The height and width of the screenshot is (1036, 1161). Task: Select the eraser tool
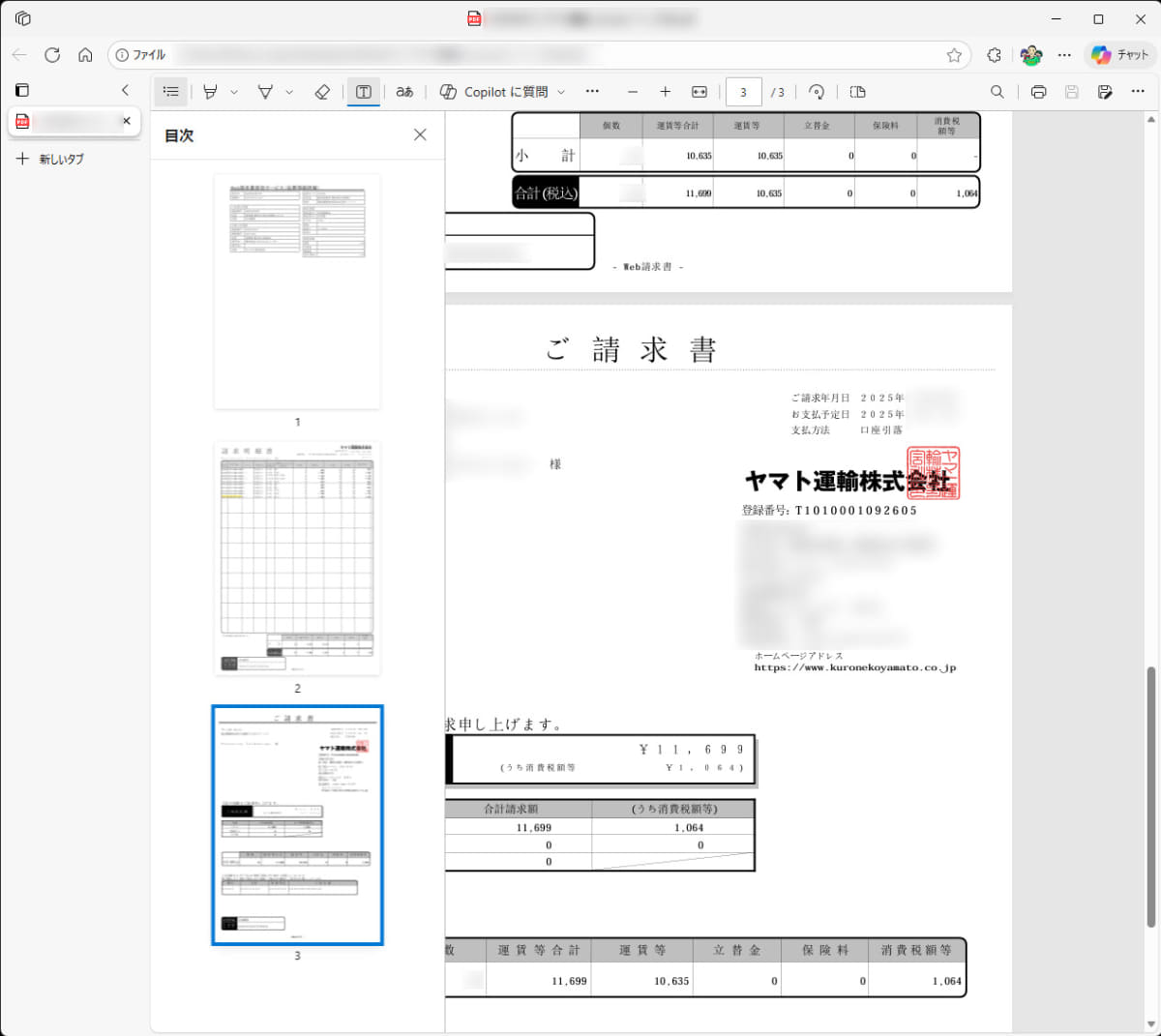point(322,92)
